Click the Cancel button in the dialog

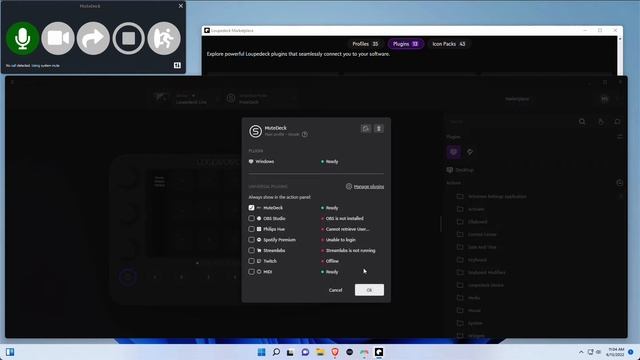tap(336, 290)
